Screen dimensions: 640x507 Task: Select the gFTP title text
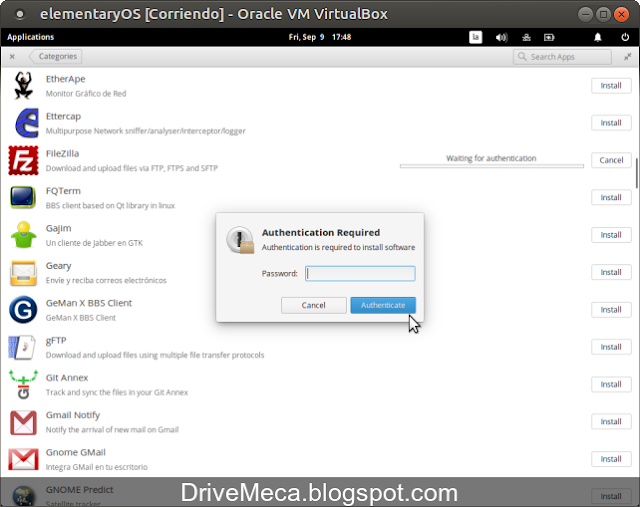pos(56,341)
